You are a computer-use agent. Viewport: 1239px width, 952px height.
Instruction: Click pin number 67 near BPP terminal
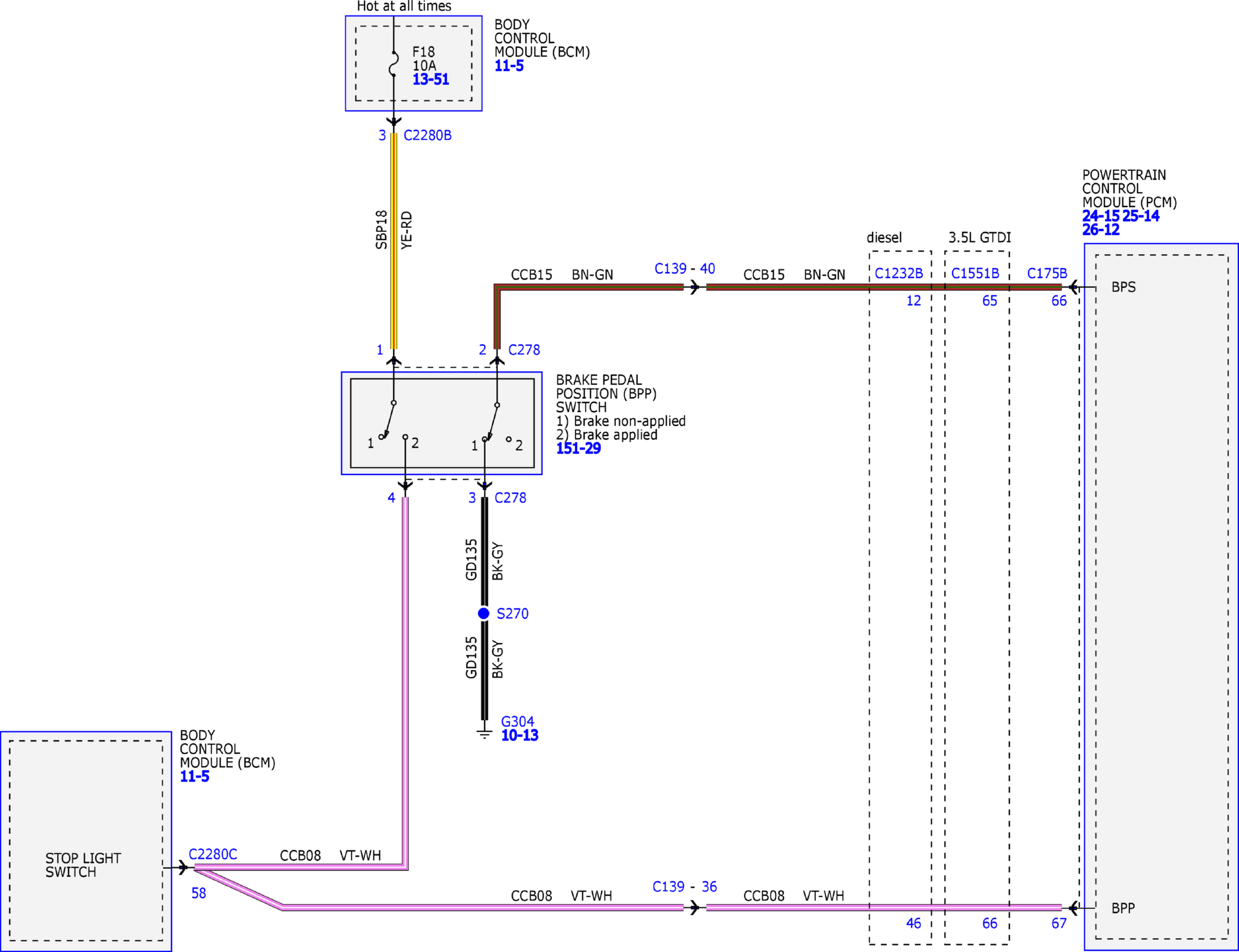(1059, 924)
